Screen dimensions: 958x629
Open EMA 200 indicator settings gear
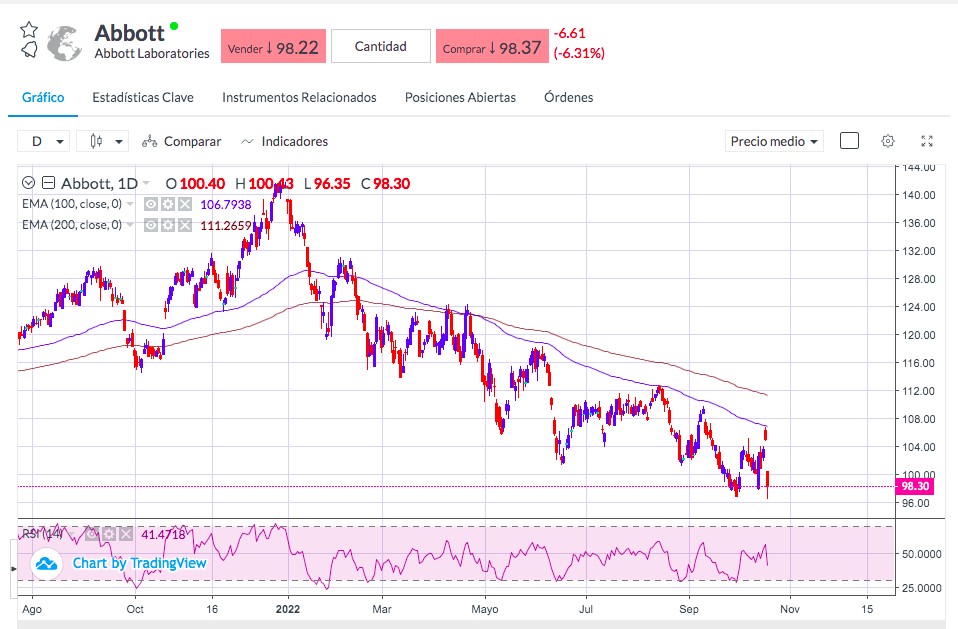[x=168, y=225]
